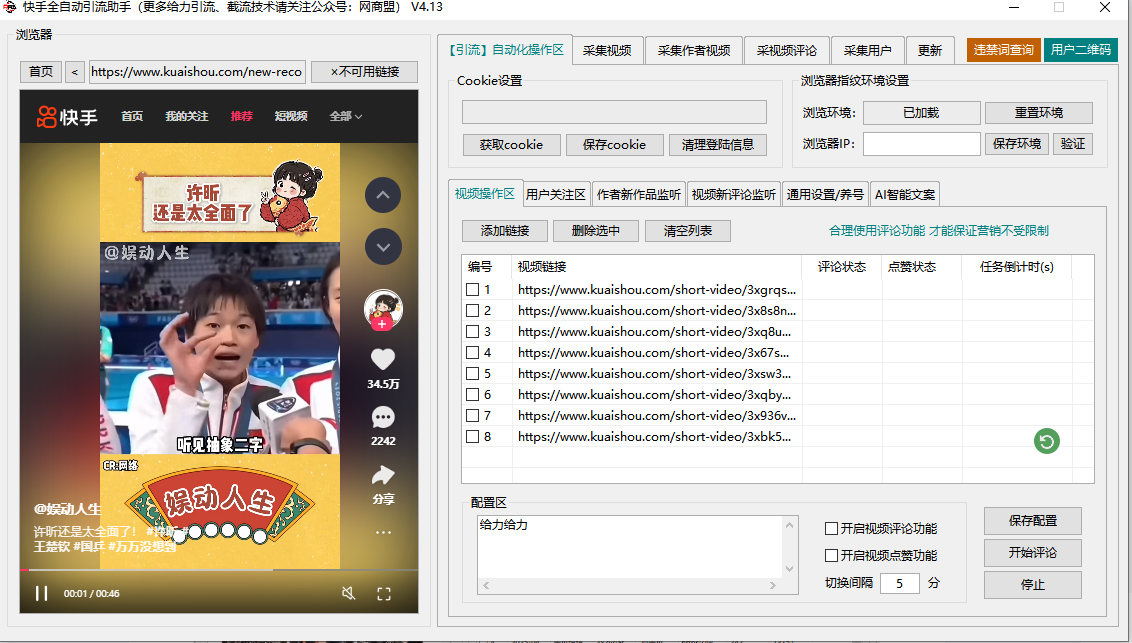
Task: Go to previous video with up arrow
Action: [x=383, y=195]
